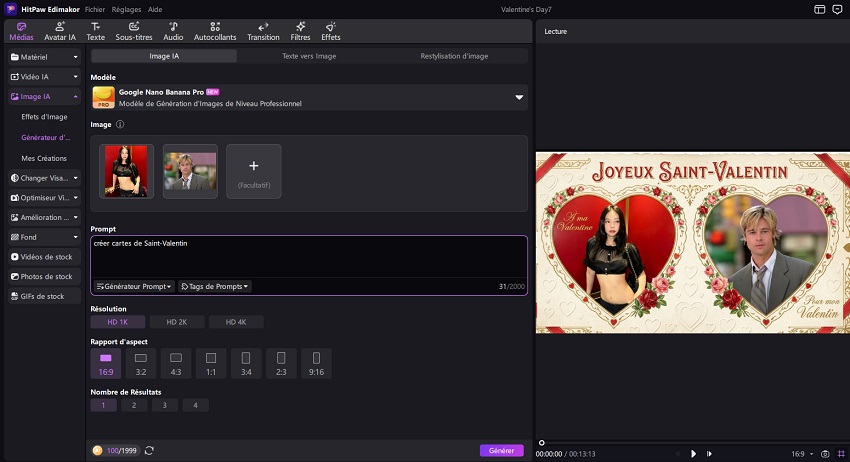
Task: Open Mes Créations in the sidebar
Action: [44, 158]
